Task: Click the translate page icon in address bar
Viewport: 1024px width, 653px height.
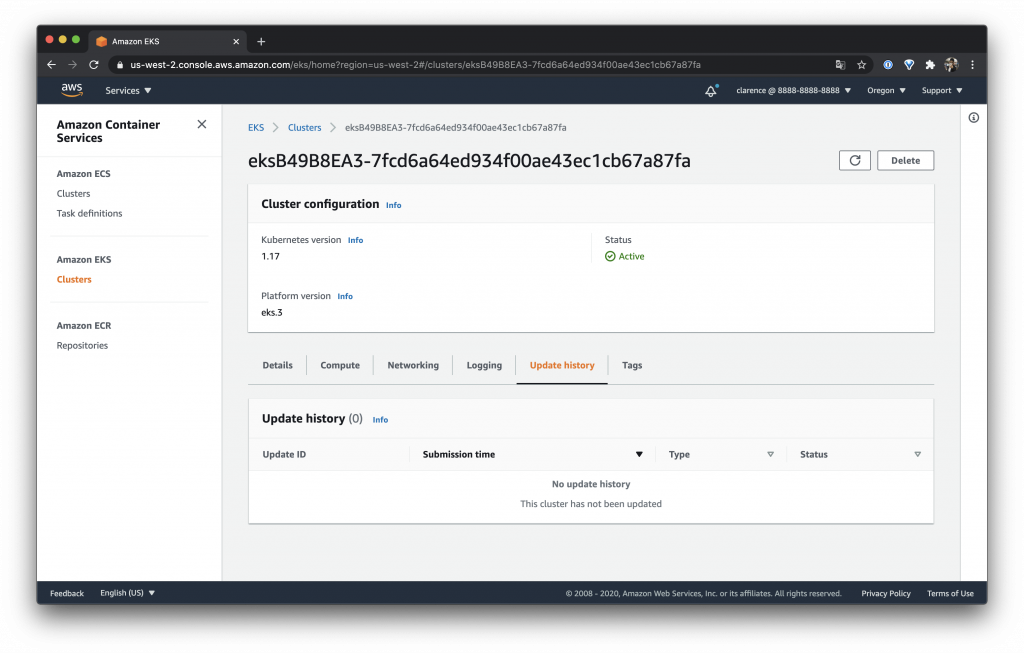Action: coord(840,65)
